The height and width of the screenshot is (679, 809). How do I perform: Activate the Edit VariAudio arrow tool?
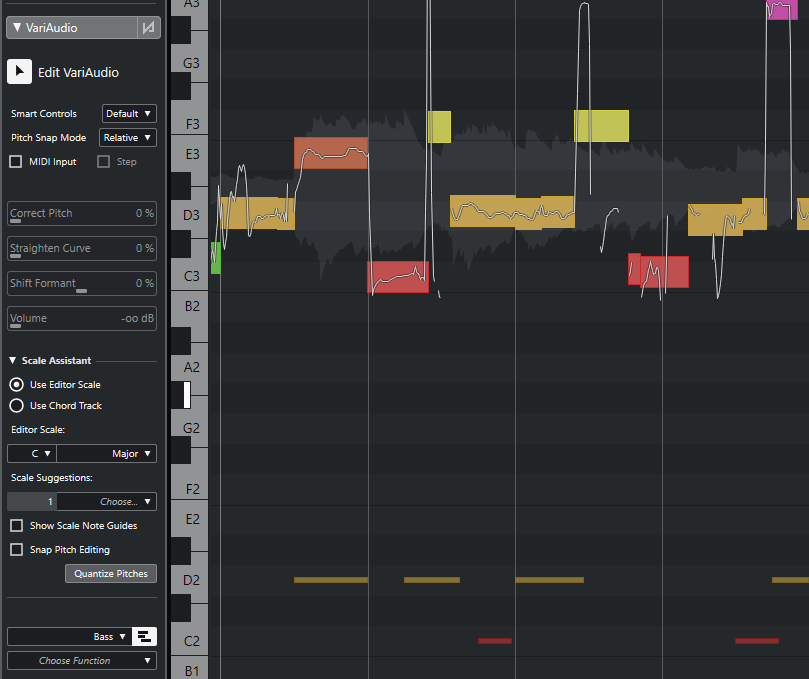point(19,72)
